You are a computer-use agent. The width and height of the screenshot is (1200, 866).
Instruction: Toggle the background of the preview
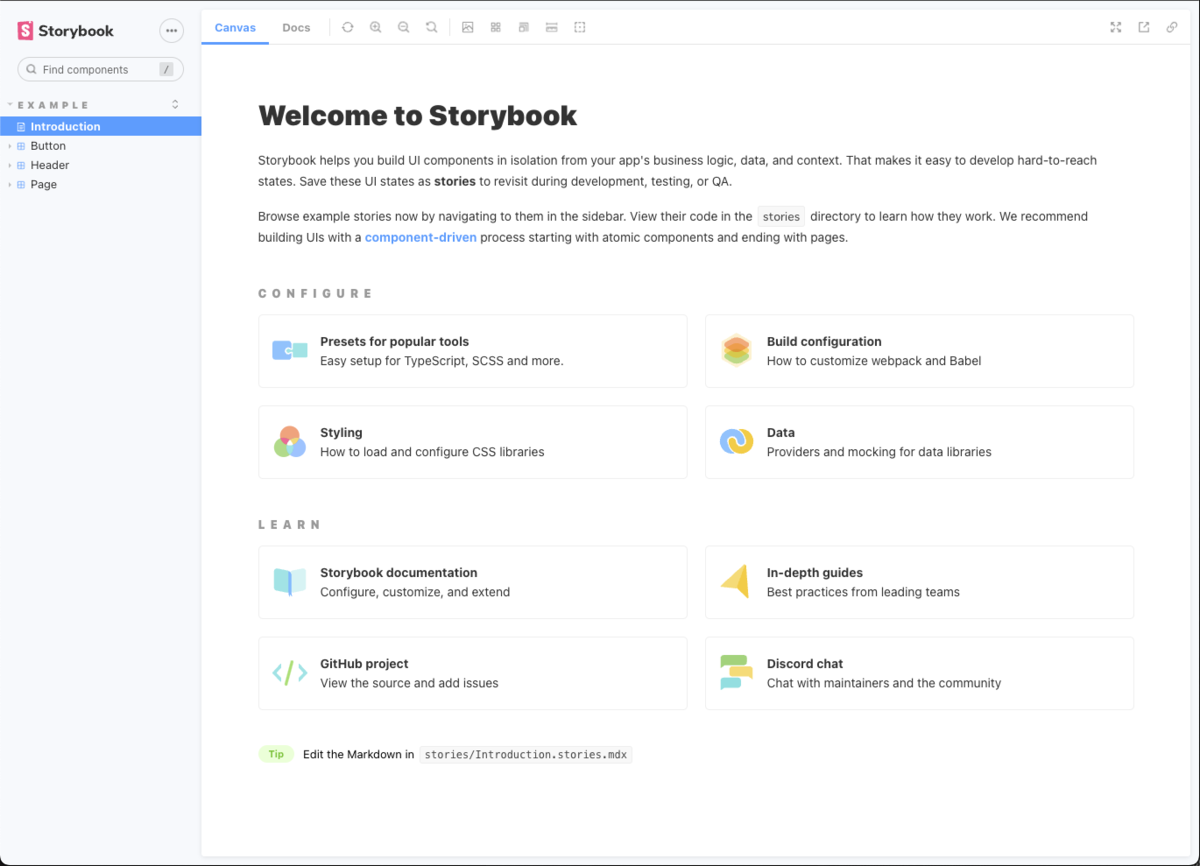click(x=468, y=27)
